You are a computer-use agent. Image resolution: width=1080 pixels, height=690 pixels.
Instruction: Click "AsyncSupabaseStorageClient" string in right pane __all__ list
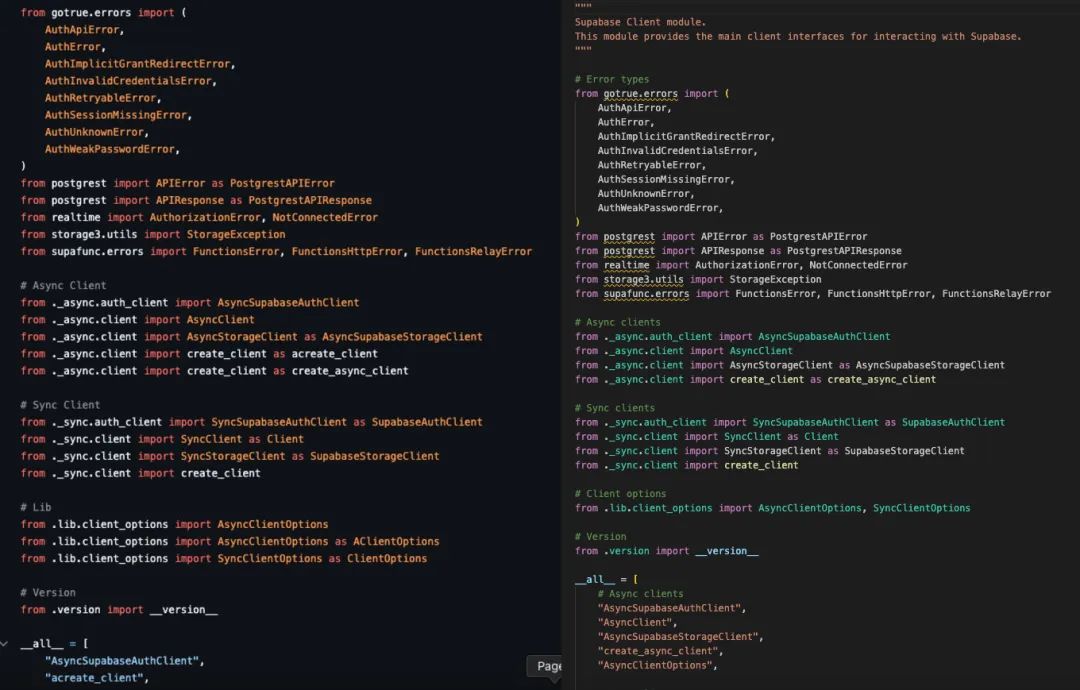(680, 637)
